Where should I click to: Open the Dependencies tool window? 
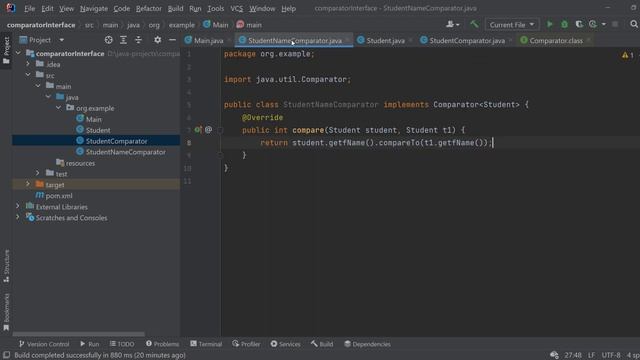(367, 344)
